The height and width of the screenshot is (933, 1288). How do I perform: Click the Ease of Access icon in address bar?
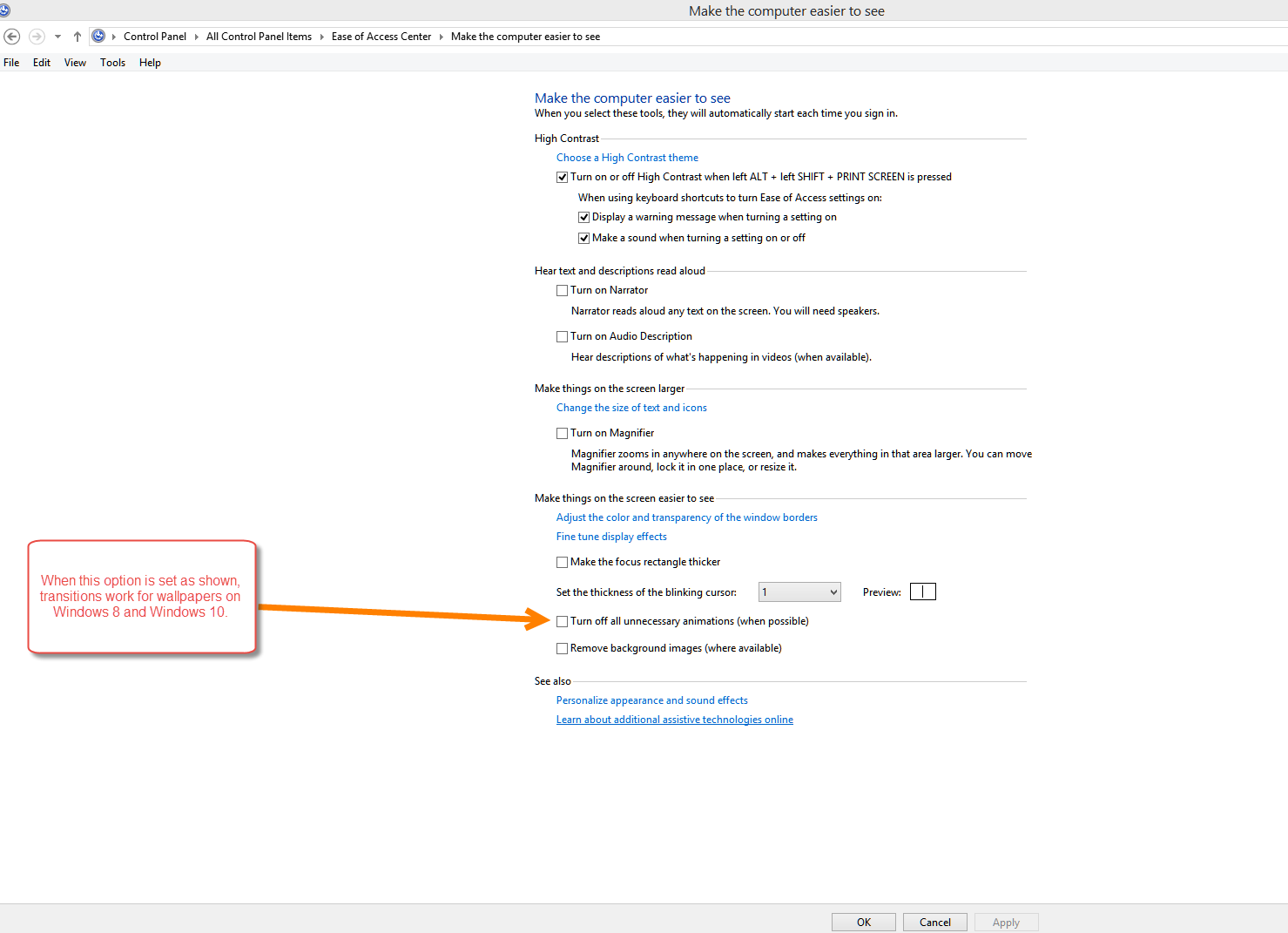point(98,37)
